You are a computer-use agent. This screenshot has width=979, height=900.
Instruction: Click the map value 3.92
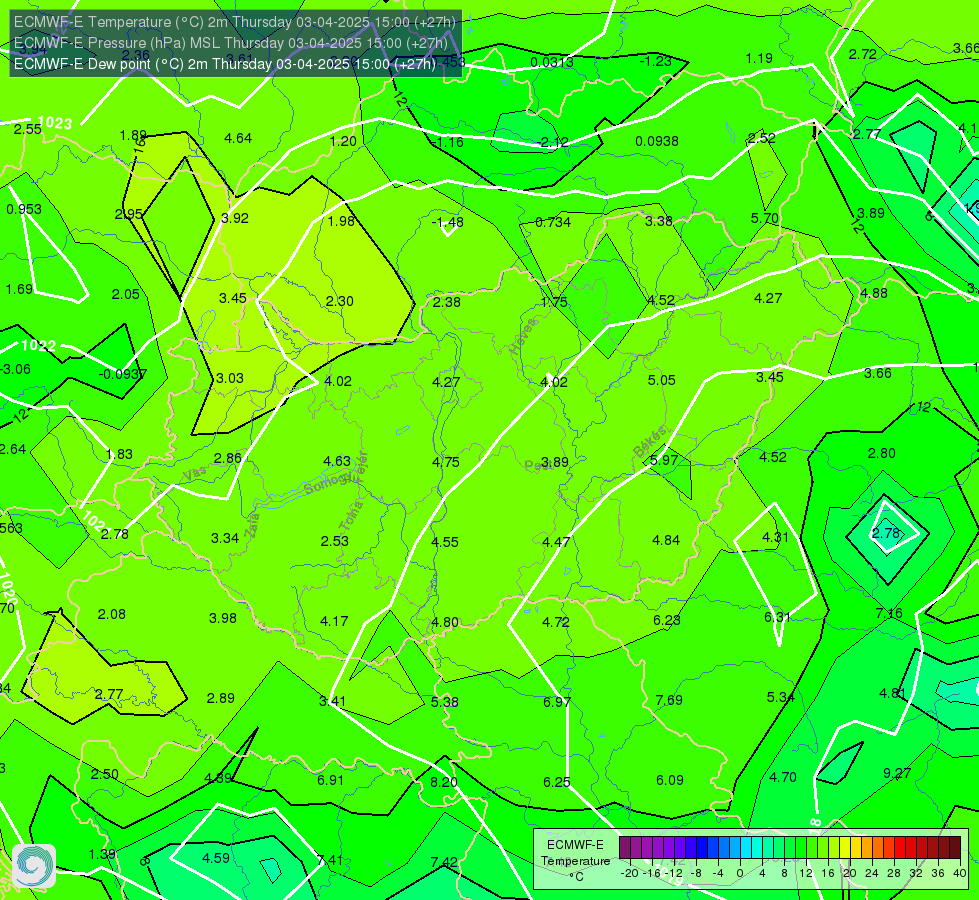[x=235, y=218]
